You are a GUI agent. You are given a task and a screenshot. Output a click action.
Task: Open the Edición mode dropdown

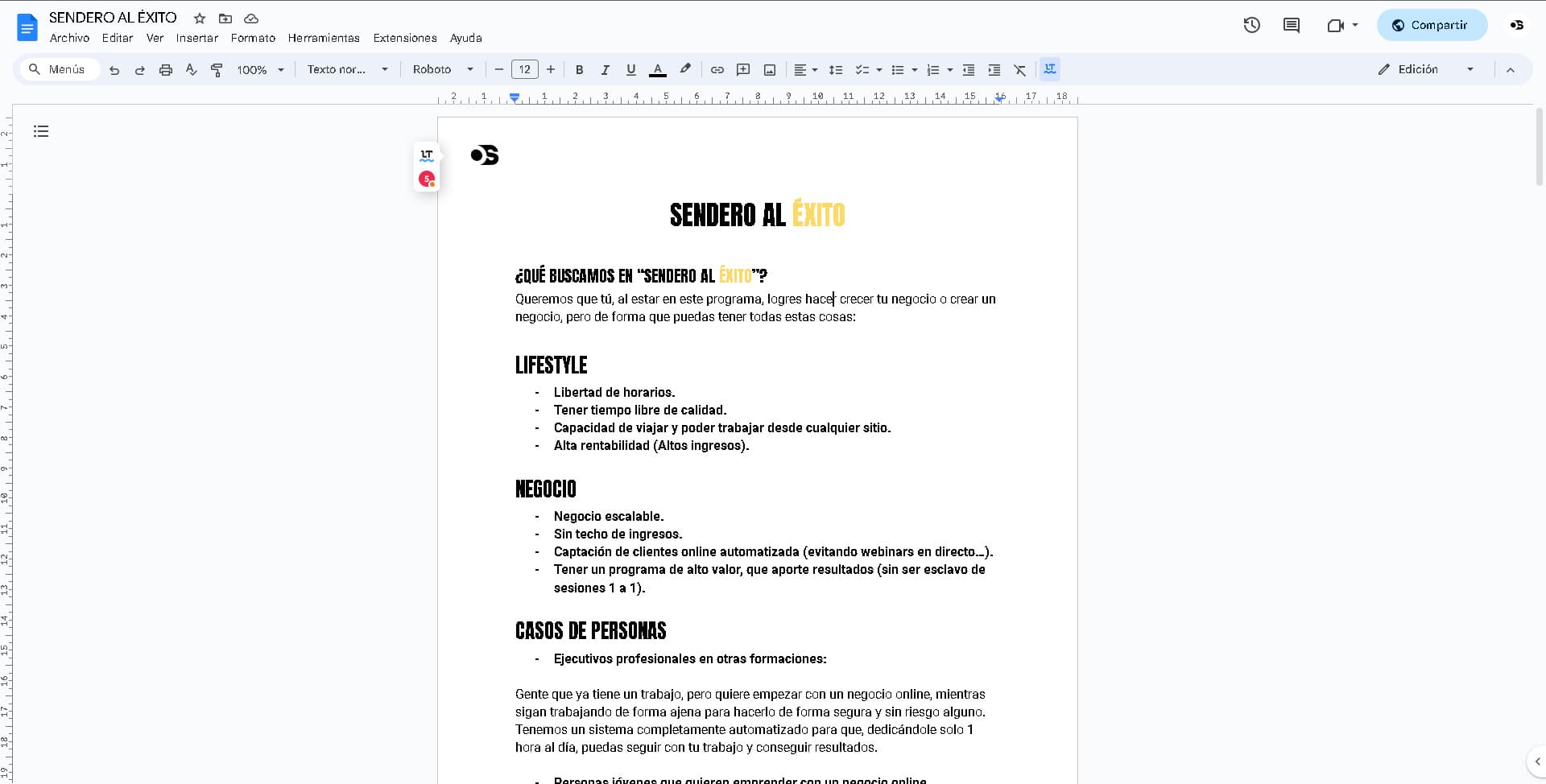point(1426,70)
